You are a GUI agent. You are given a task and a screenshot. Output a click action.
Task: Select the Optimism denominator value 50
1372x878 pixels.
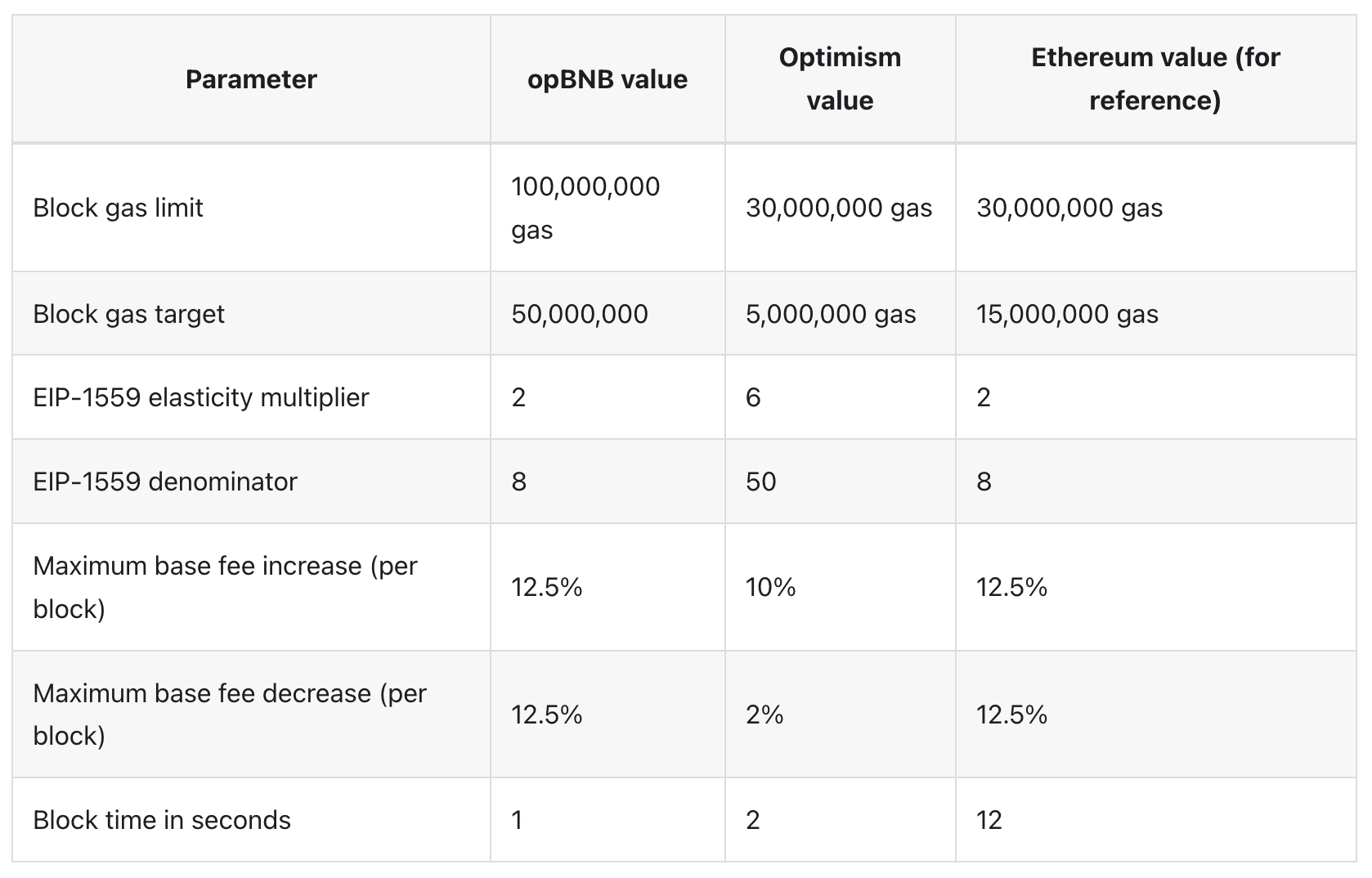(x=760, y=482)
